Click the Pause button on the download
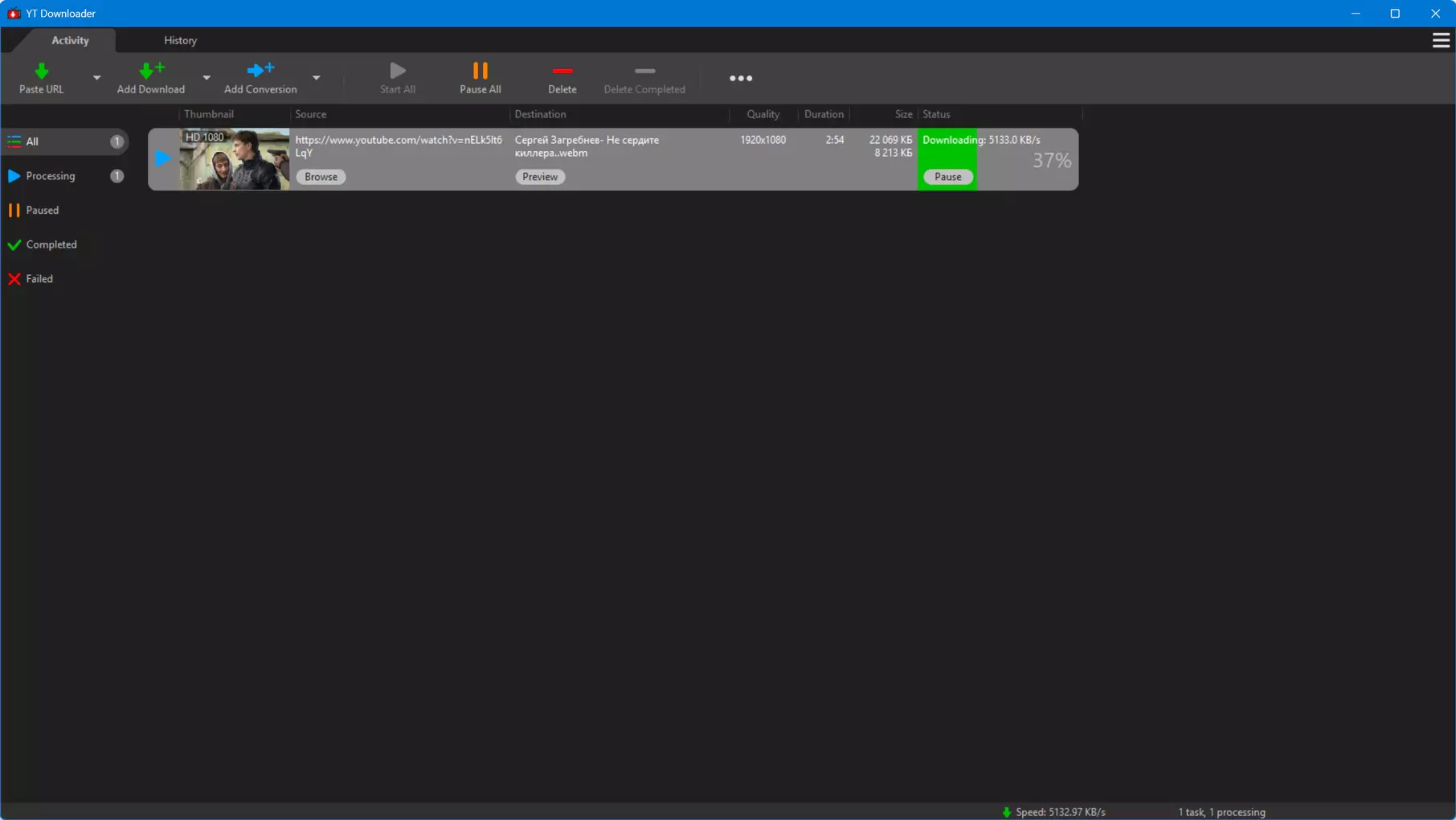The width and height of the screenshot is (1456, 820). click(947, 177)
